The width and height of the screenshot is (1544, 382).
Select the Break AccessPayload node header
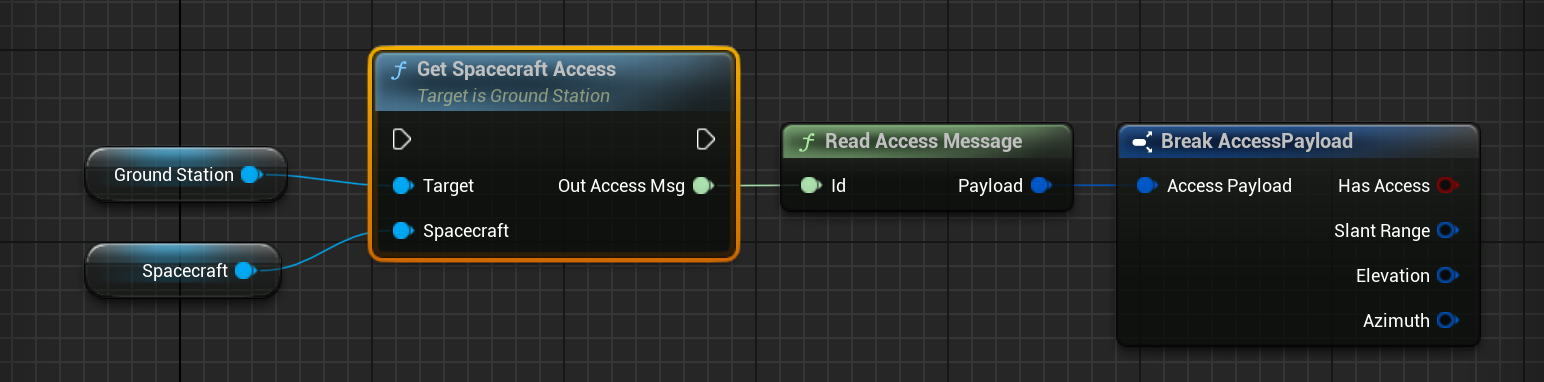pyautogui.click(x=1297, y=141)
